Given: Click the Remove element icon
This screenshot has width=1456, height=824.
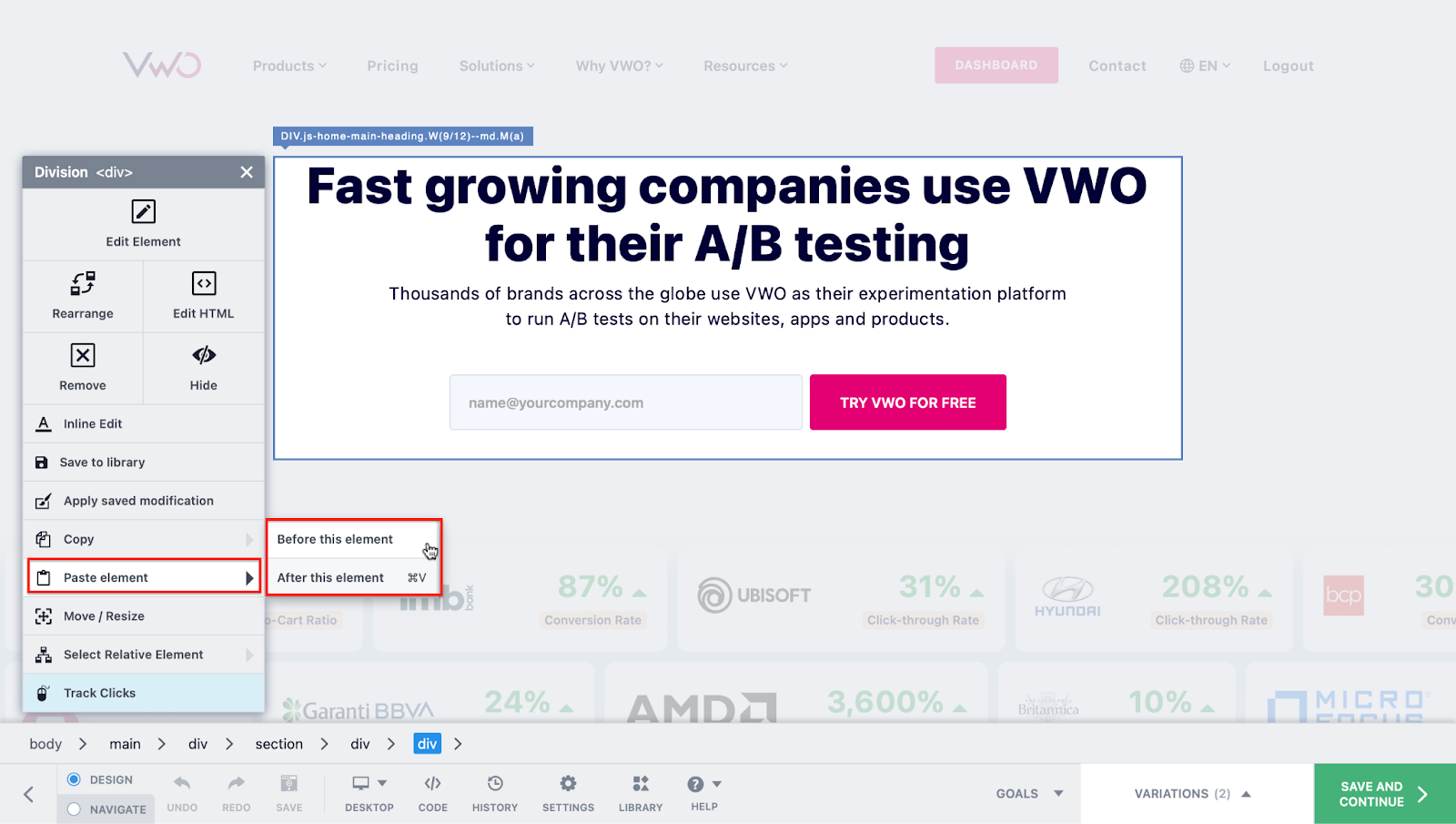Looking at the screenshot, I should click(x=83, y=355).
